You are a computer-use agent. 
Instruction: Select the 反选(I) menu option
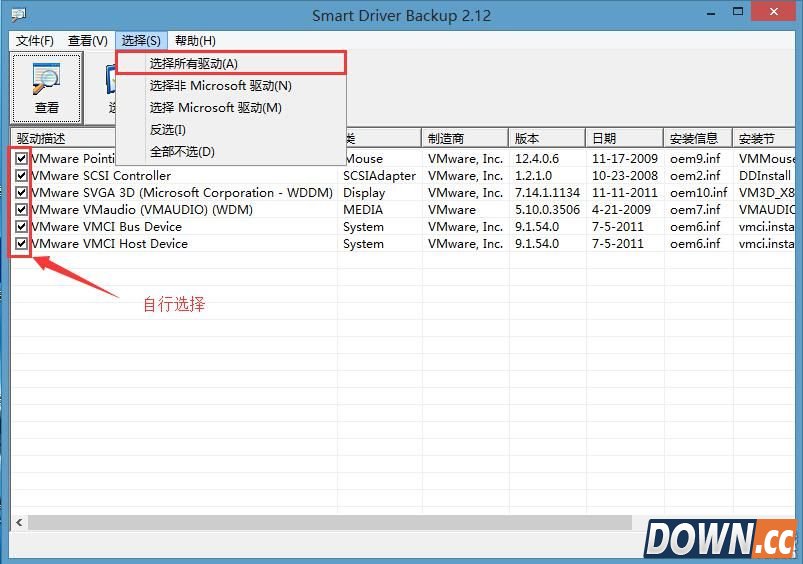tap(168, 130)
